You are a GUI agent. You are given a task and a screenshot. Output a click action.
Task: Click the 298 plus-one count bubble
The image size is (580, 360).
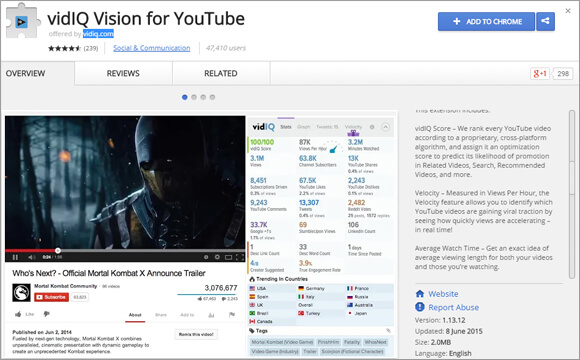coord(563,74)
